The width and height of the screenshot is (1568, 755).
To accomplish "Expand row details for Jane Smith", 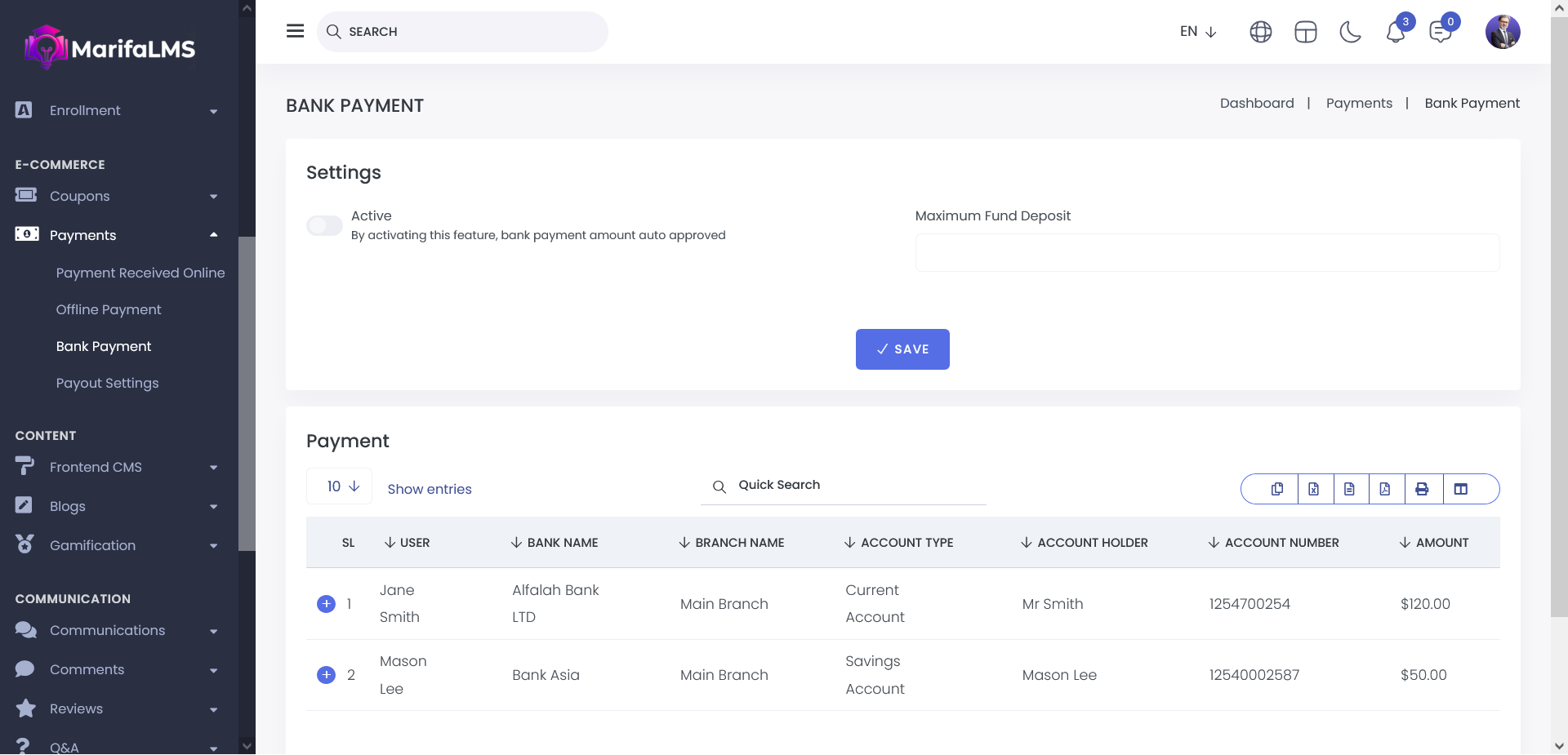I will (326, 604).
